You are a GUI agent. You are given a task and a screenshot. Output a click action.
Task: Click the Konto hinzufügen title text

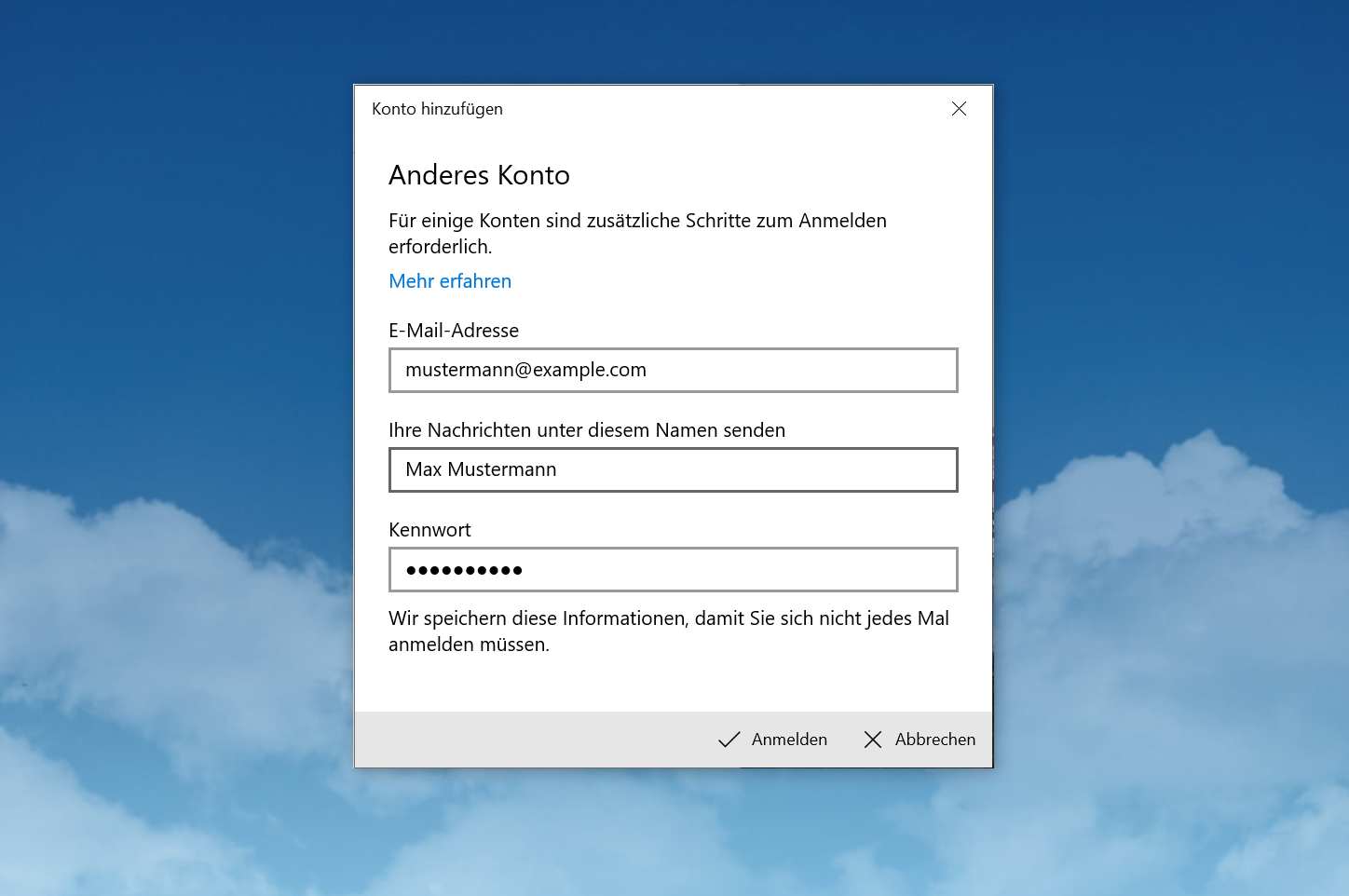point(437,109)
